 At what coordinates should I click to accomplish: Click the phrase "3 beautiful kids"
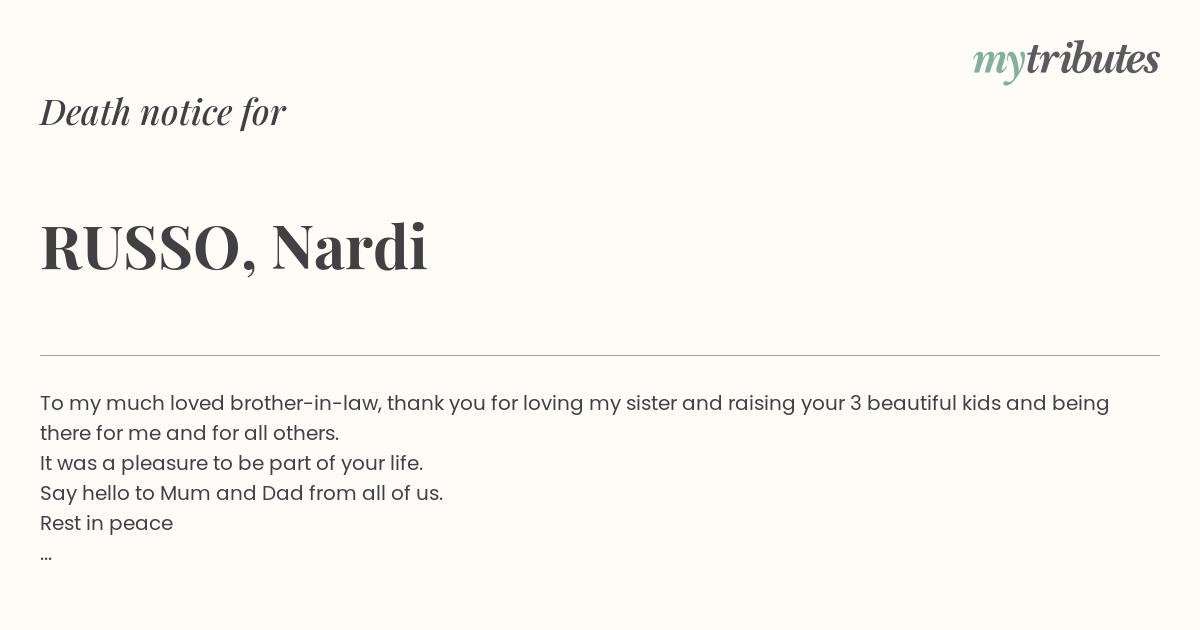[925, 403]
